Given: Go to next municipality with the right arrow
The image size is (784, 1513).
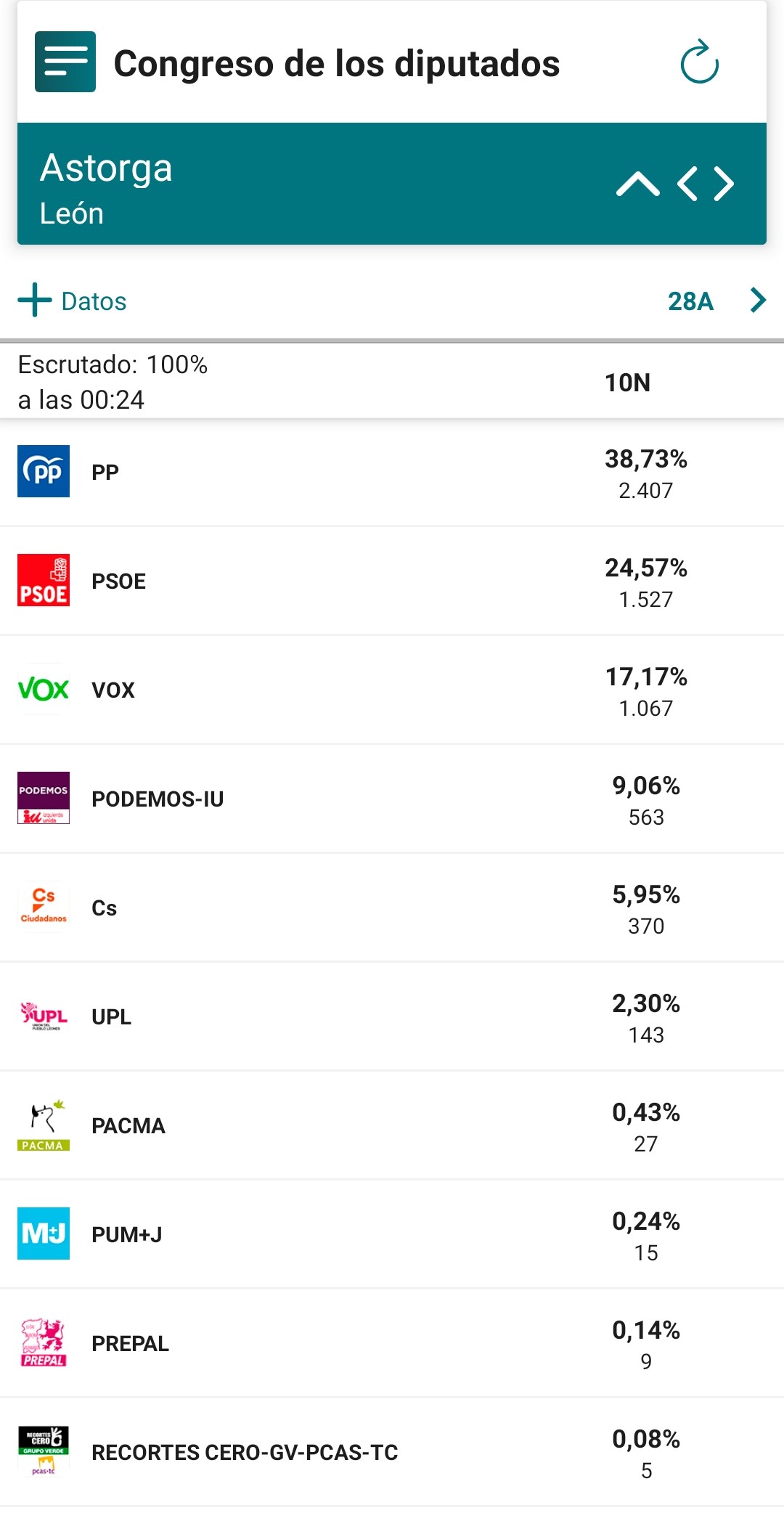Looking at the screenshot, I should (724, 184).
